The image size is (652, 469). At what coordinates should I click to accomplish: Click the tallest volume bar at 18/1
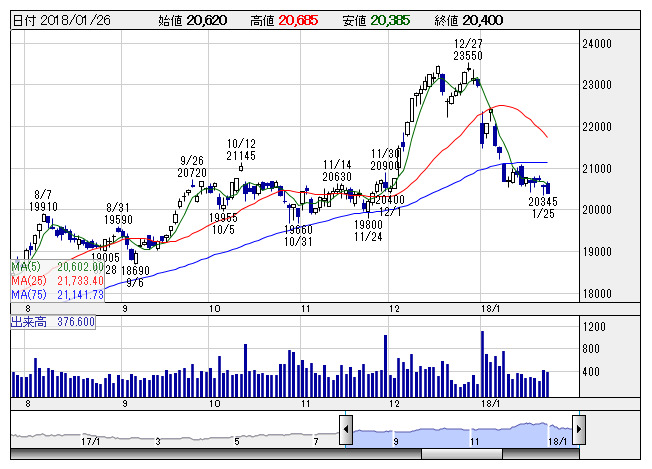tap(482, 364)
